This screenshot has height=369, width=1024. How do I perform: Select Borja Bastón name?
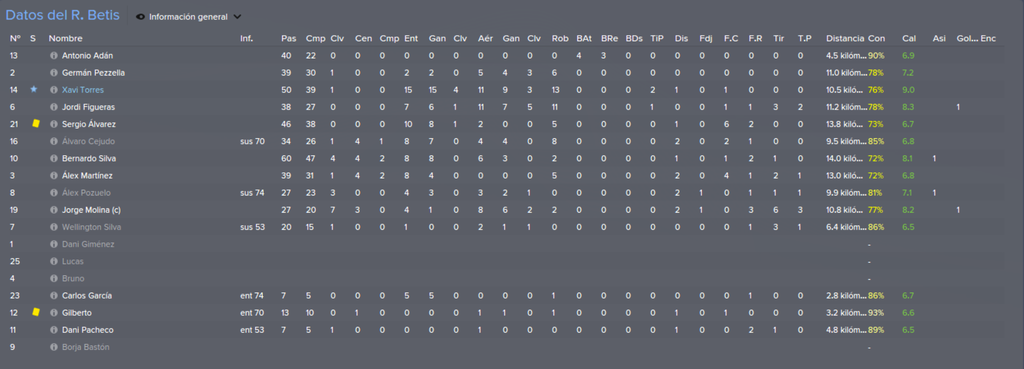click(86, 347)
